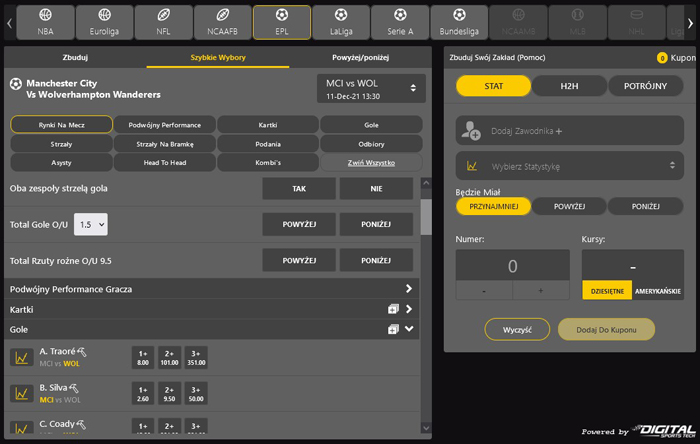Click the Kupon coin counter icon
The height and width of the screenshot is (444, 700).
pyautogui.click(x=662, y=58)
